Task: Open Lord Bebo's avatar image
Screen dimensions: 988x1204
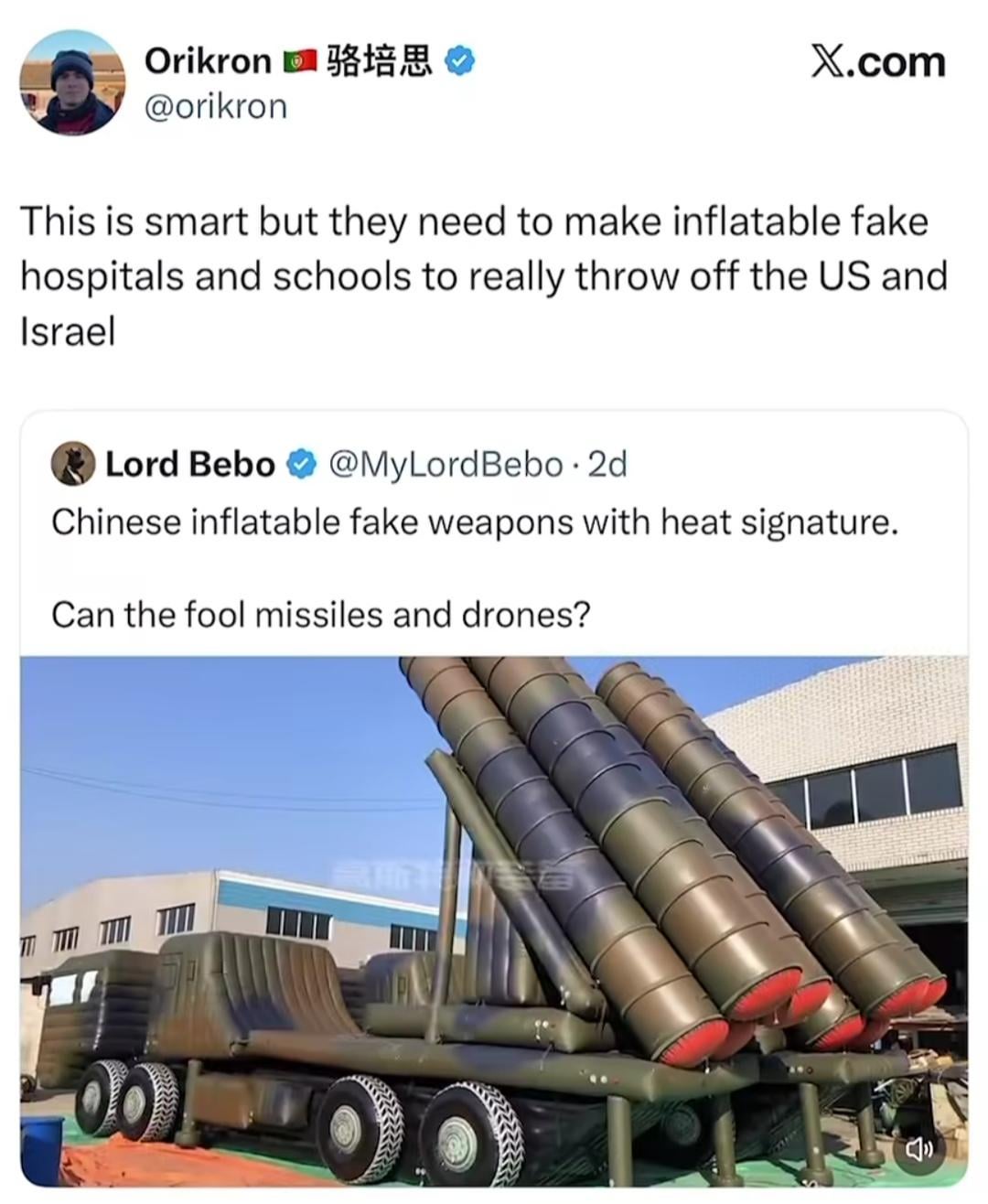Action: point(73,464)
